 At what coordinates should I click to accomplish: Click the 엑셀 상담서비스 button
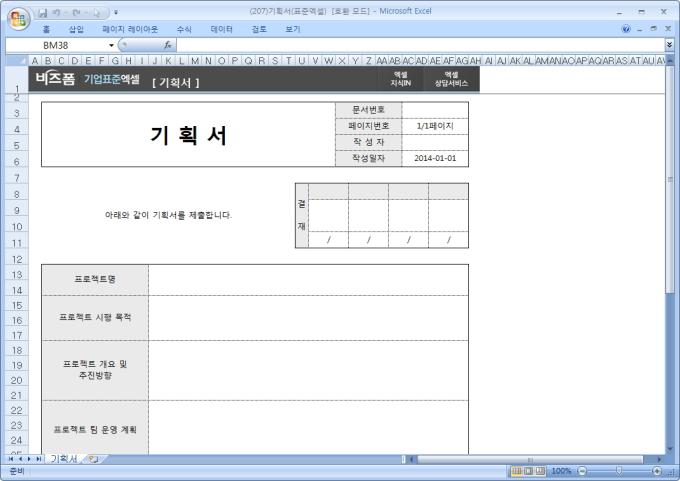coord(451,79)
